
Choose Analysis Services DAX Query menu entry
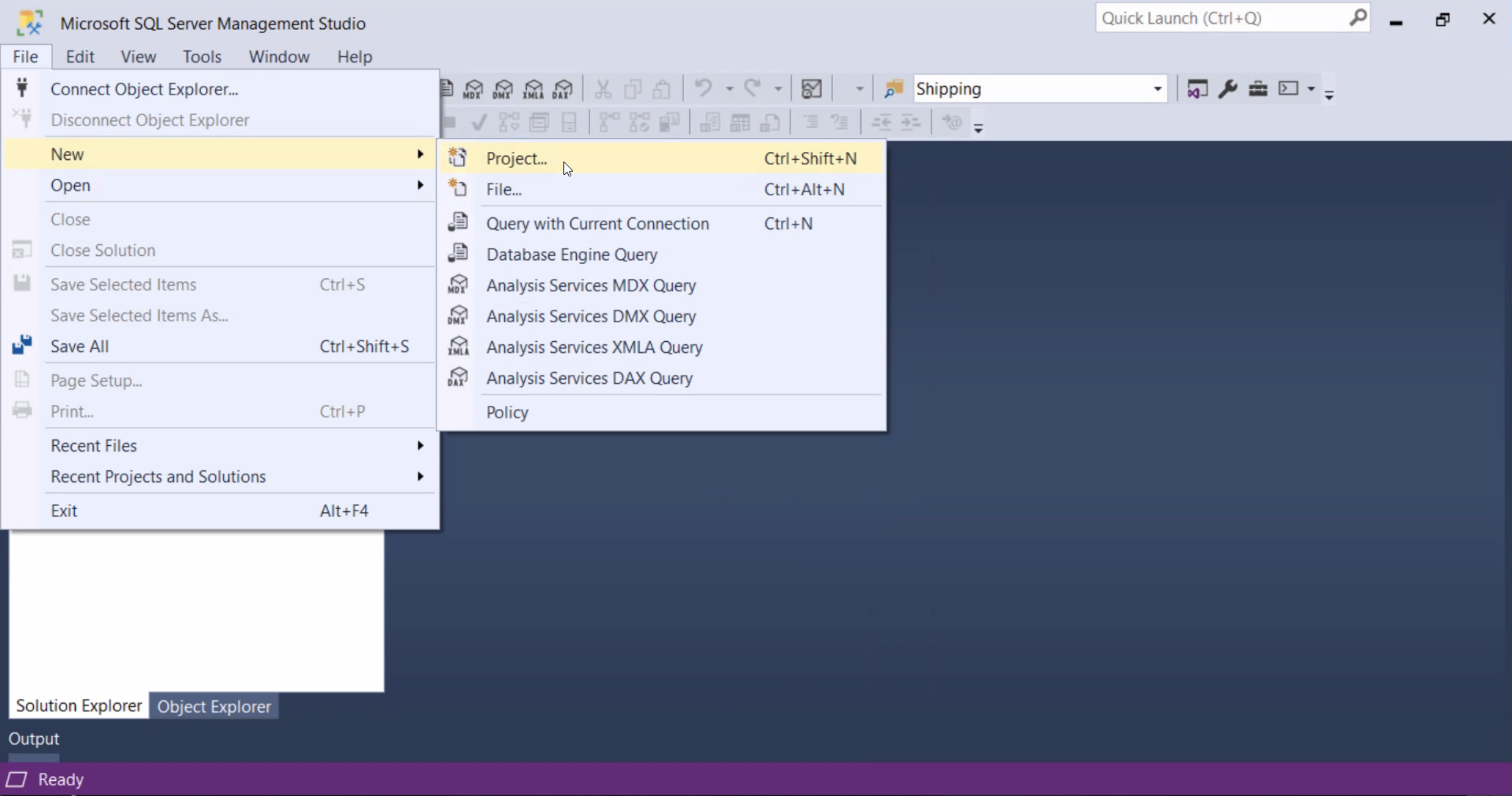661,378
